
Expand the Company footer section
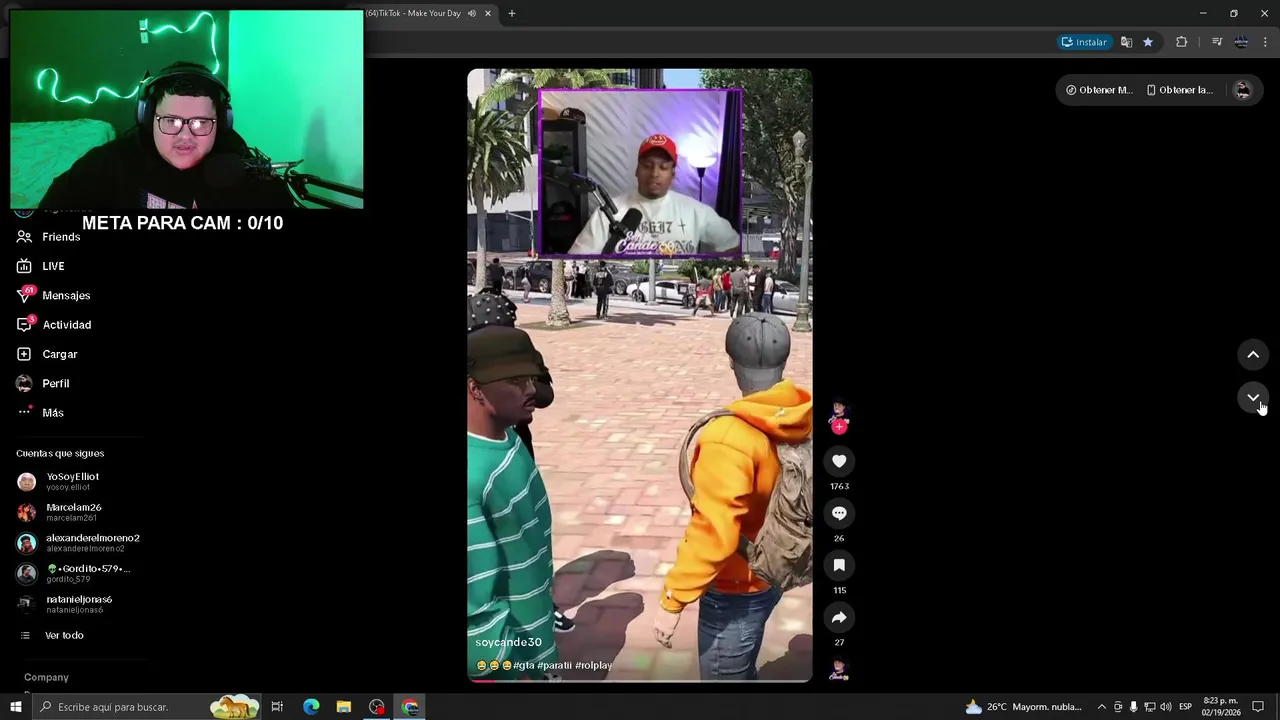[46, 677]
